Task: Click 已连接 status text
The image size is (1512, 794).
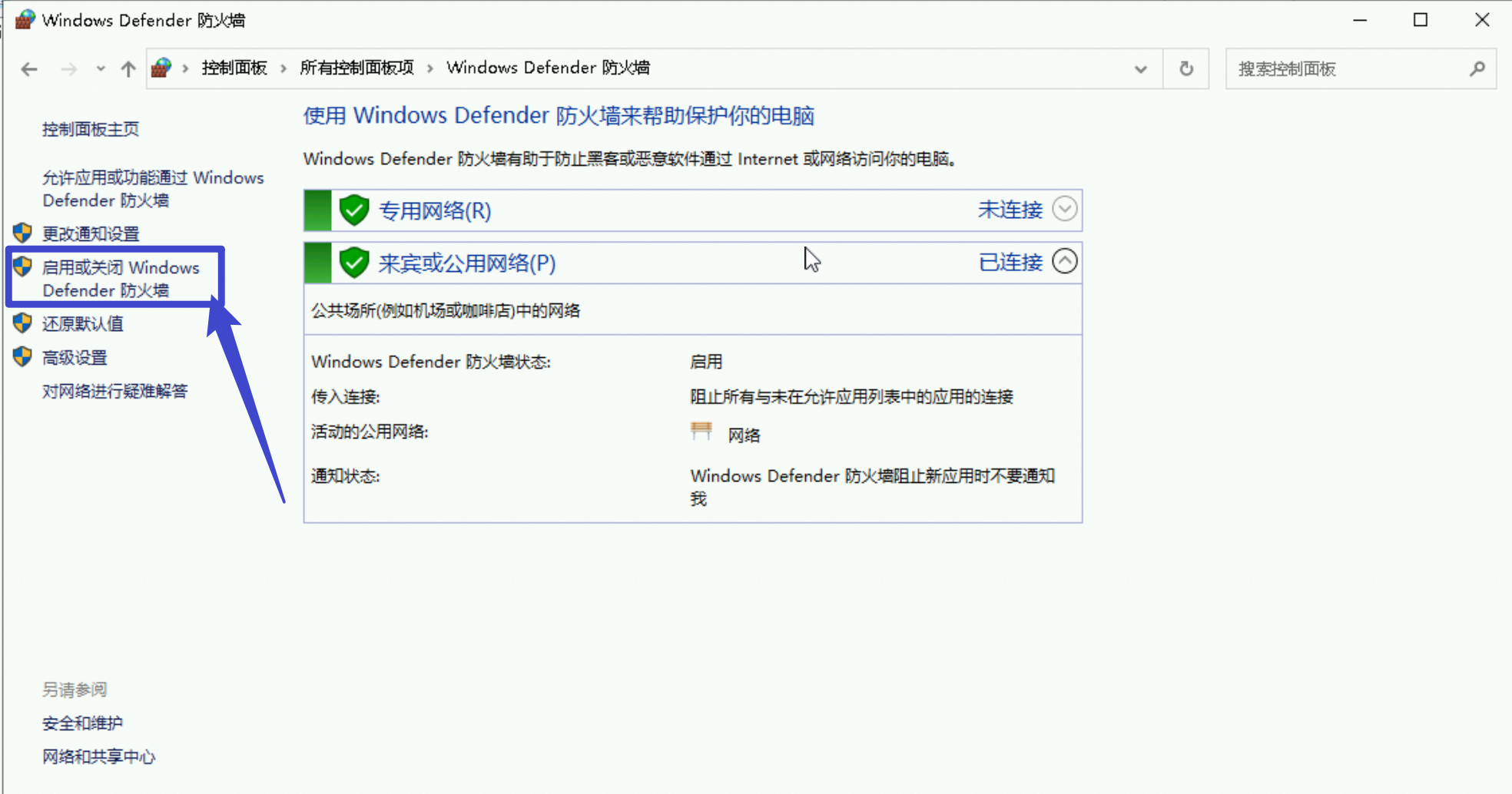Action: click(1010, 262)
